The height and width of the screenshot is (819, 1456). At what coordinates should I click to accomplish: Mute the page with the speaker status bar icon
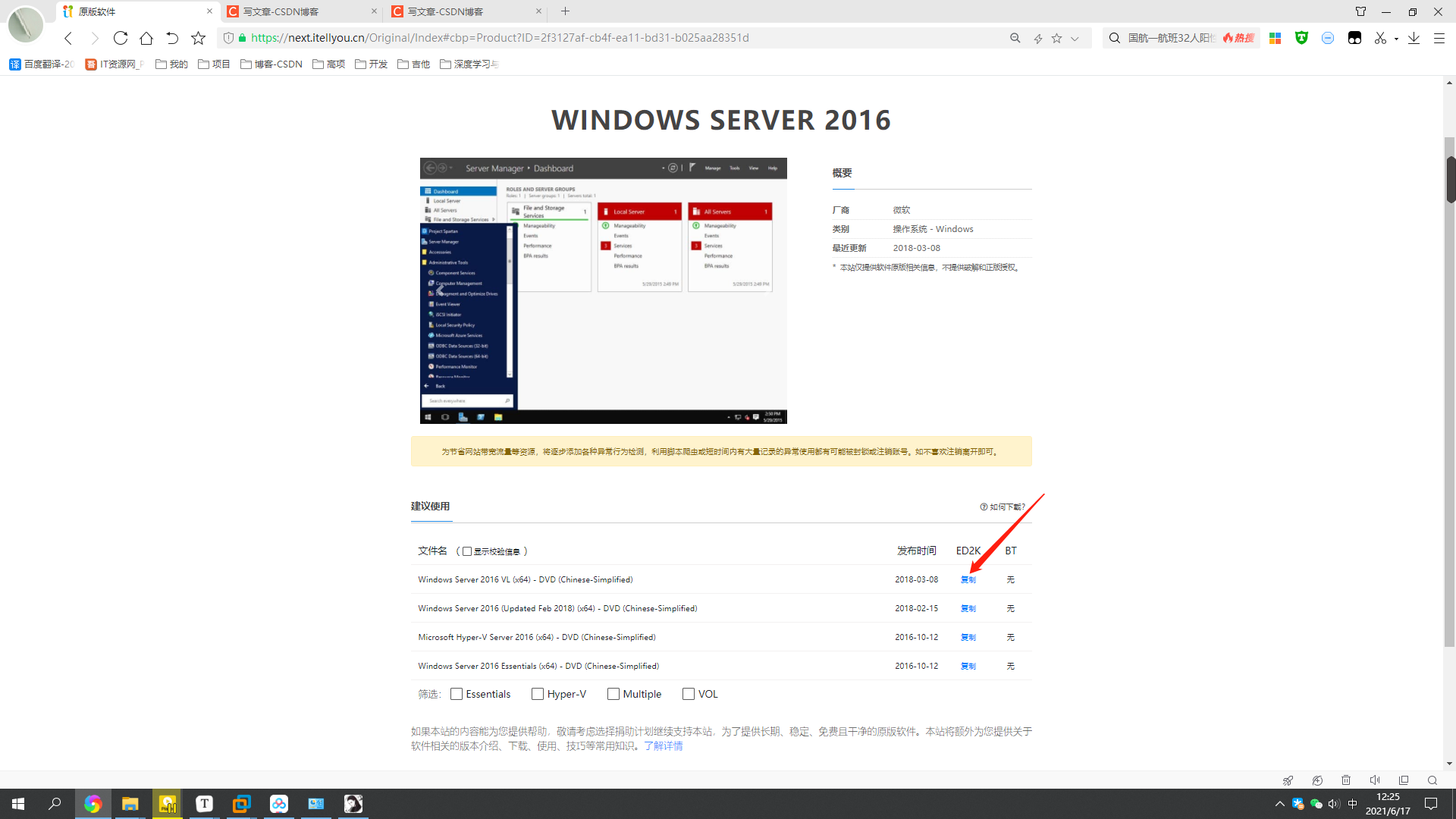(1375, 780)
